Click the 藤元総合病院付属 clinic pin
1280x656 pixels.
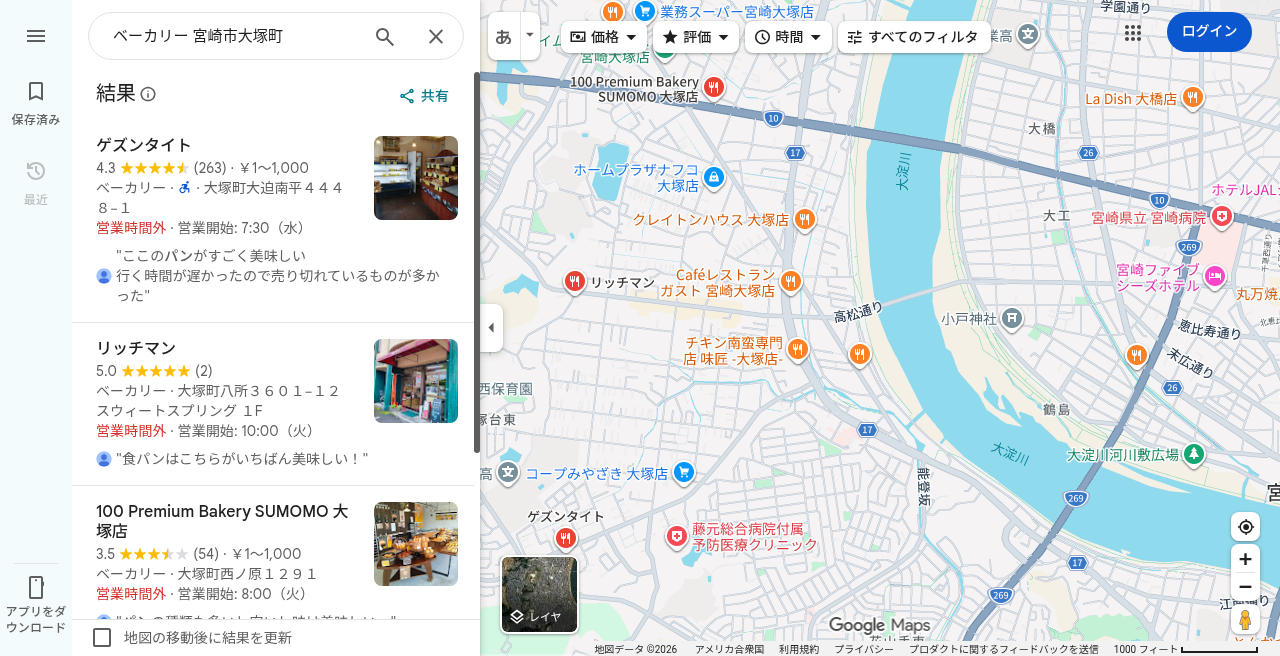pos(677,538)
